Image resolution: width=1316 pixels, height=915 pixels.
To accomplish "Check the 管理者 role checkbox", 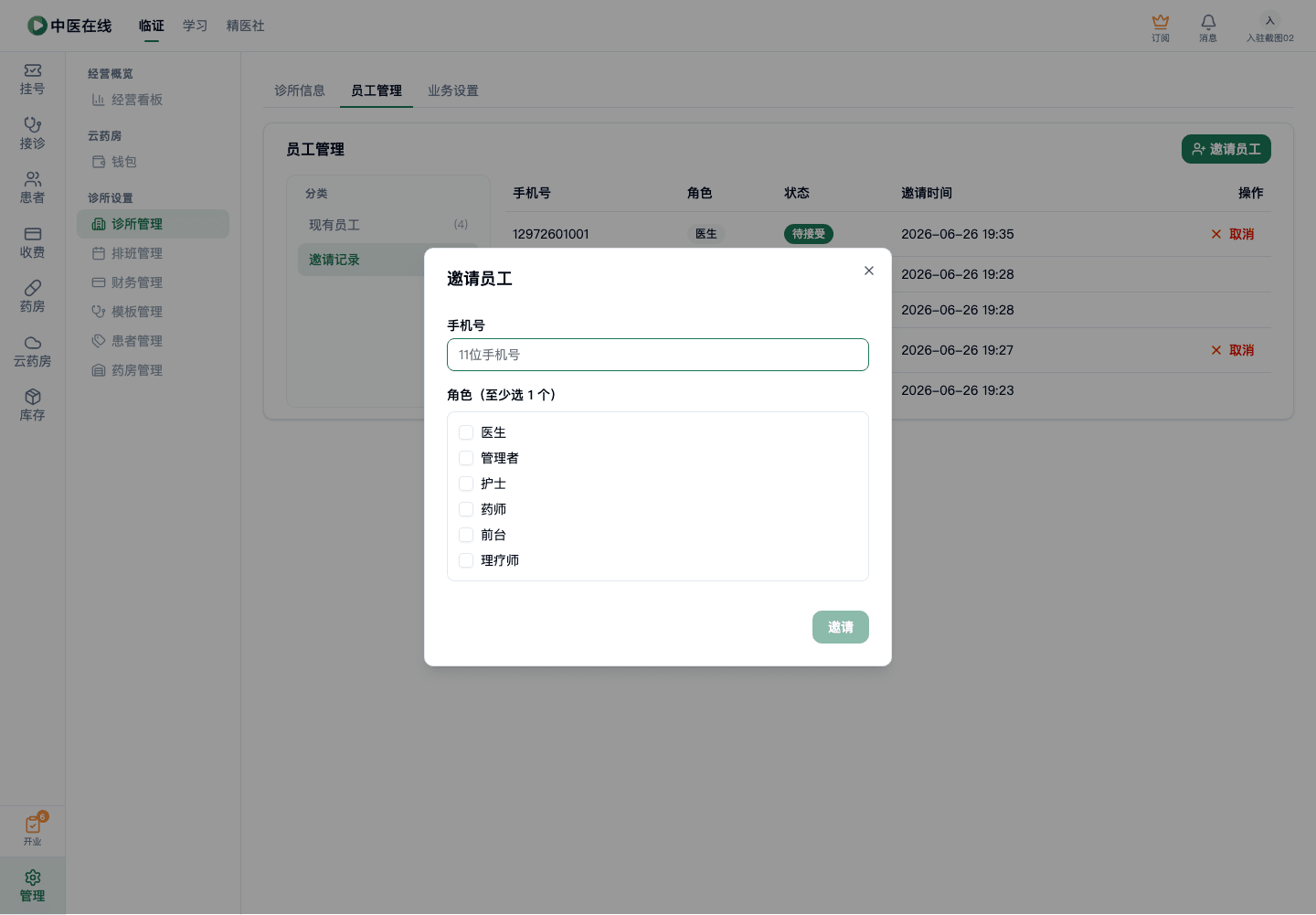I will (466, 458).
